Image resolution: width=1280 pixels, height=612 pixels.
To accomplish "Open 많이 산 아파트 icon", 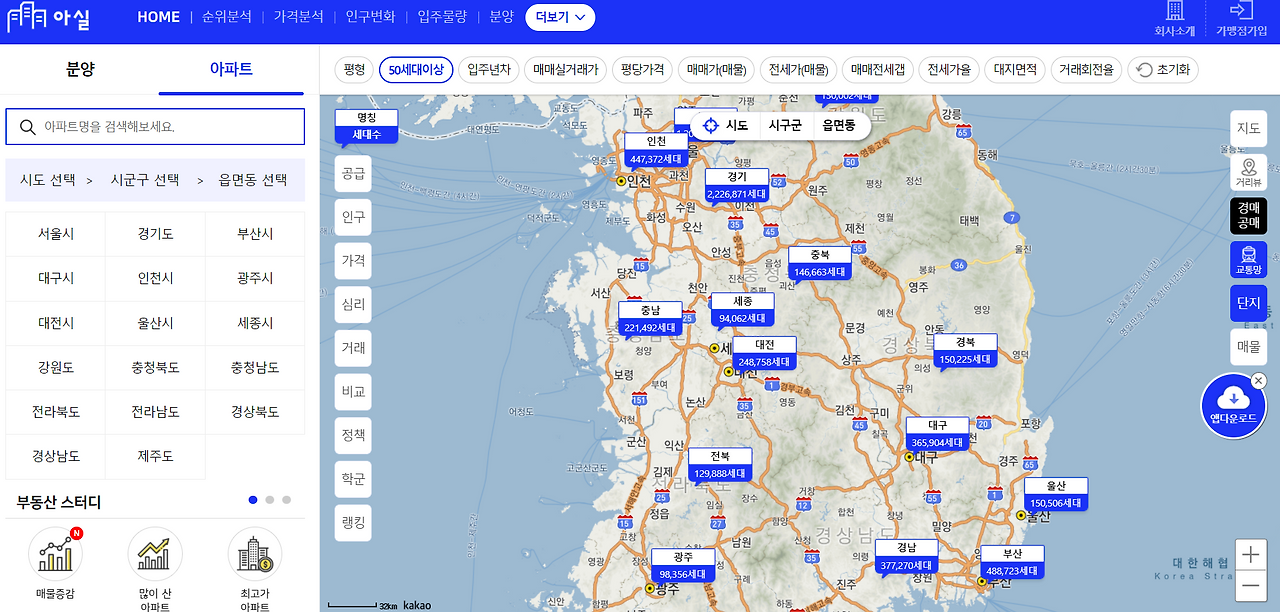I will pos(155,553).
